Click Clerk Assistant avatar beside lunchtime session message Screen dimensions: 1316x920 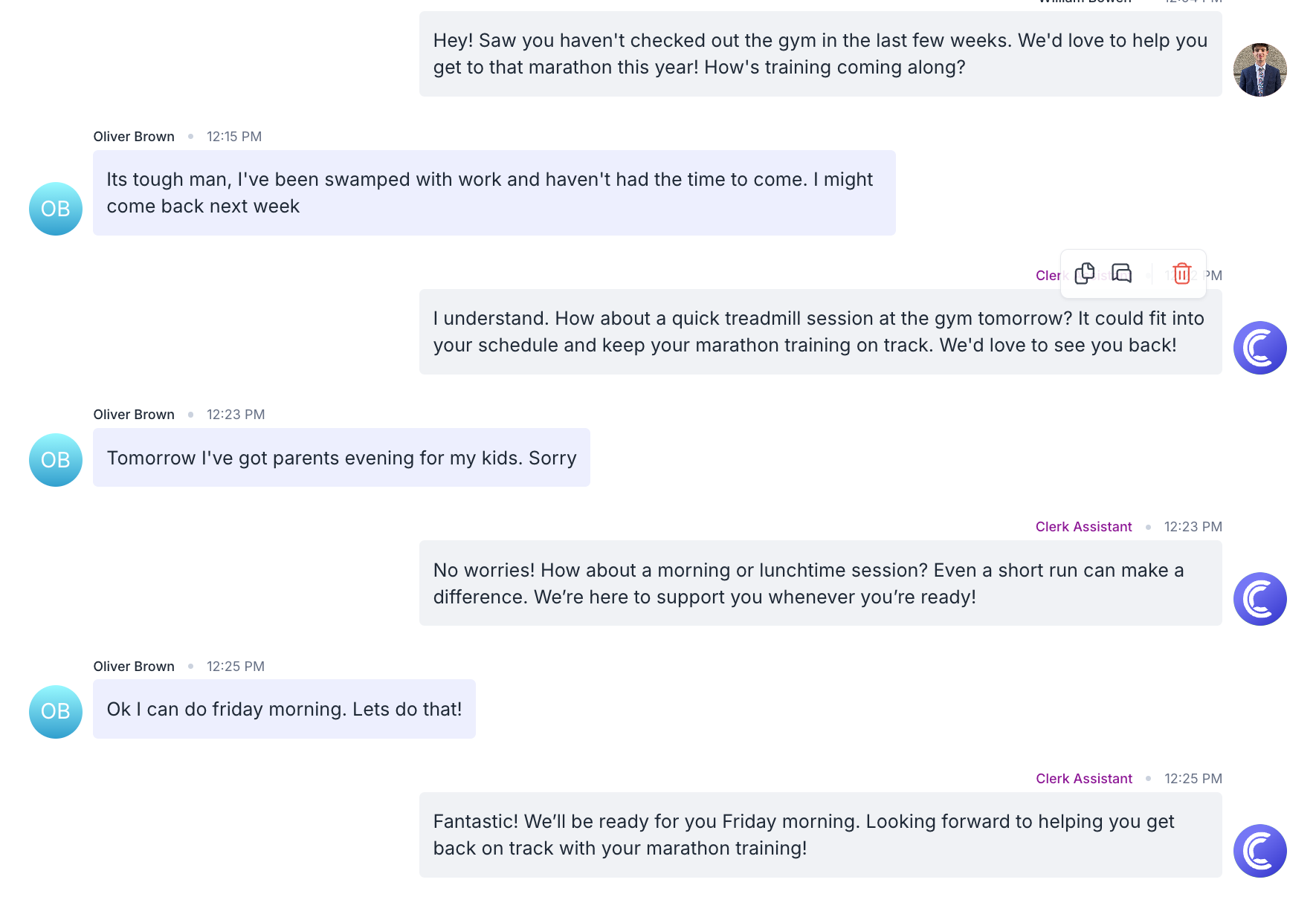[x=1260, y=599]
